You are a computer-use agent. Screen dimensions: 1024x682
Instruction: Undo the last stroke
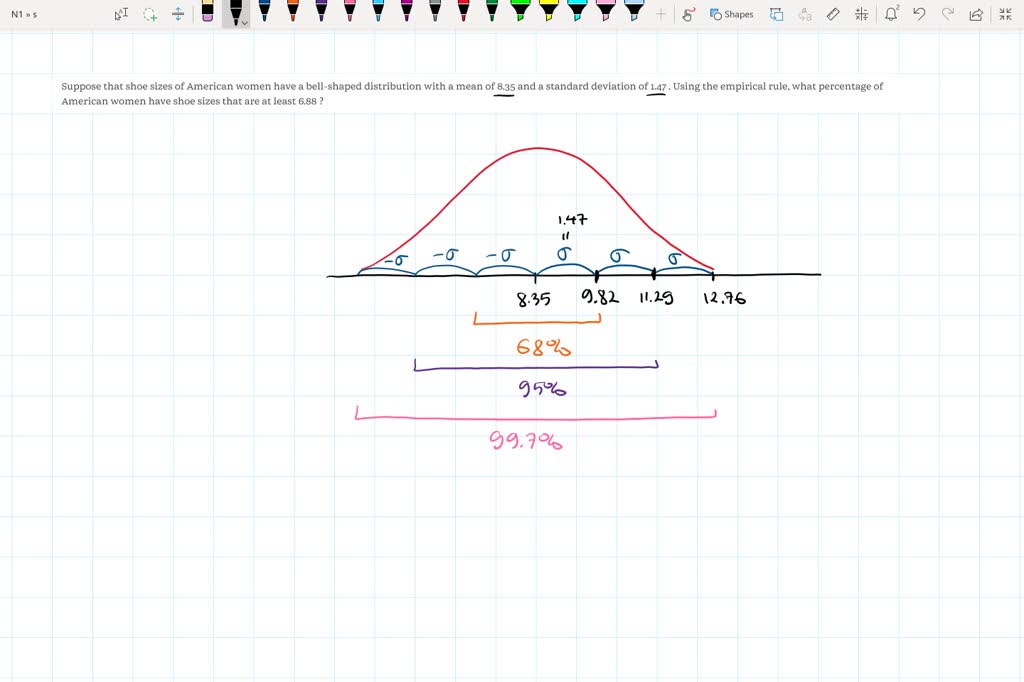click(919, 14)
